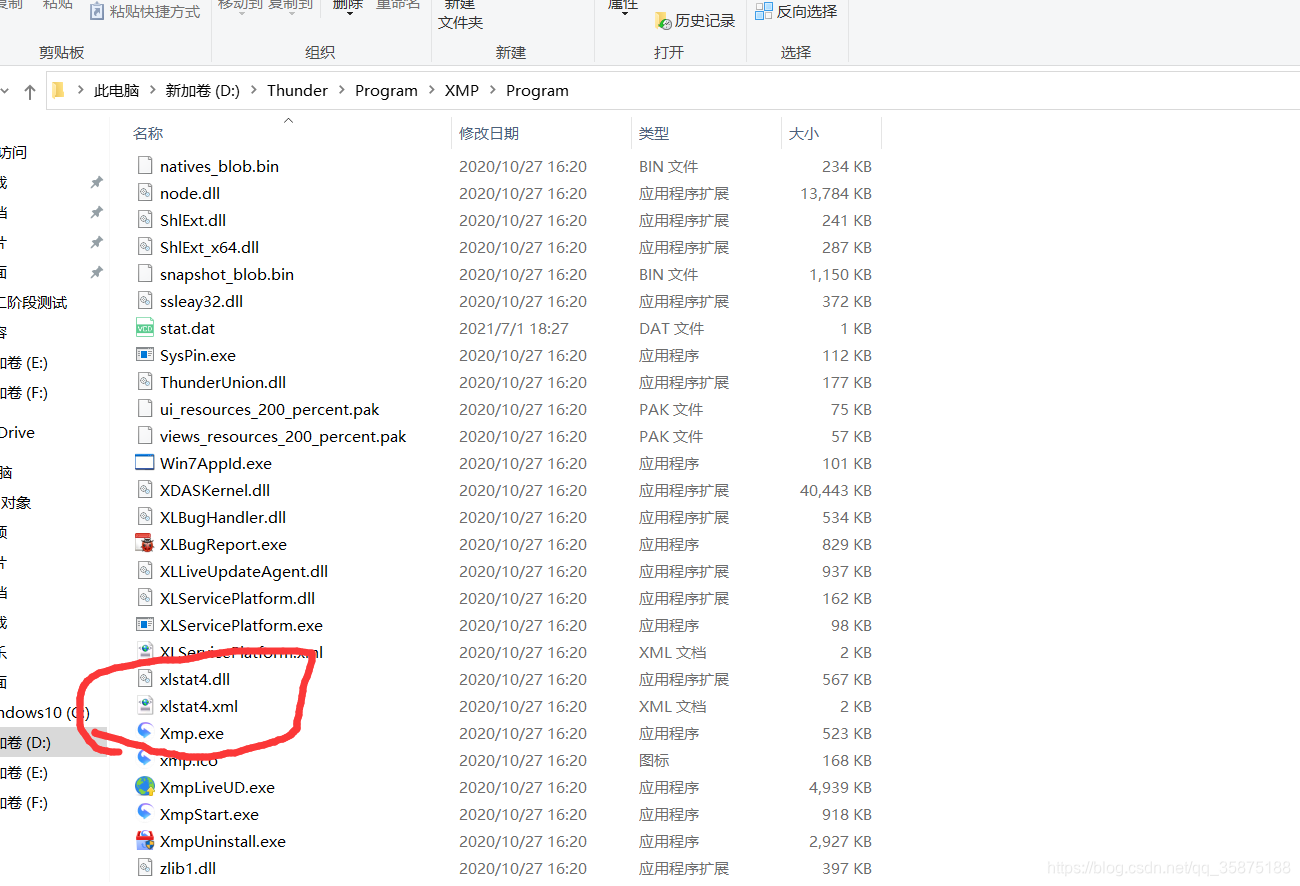Click the XmpUninstall.exe uninstaller icon

coord(145,841)
